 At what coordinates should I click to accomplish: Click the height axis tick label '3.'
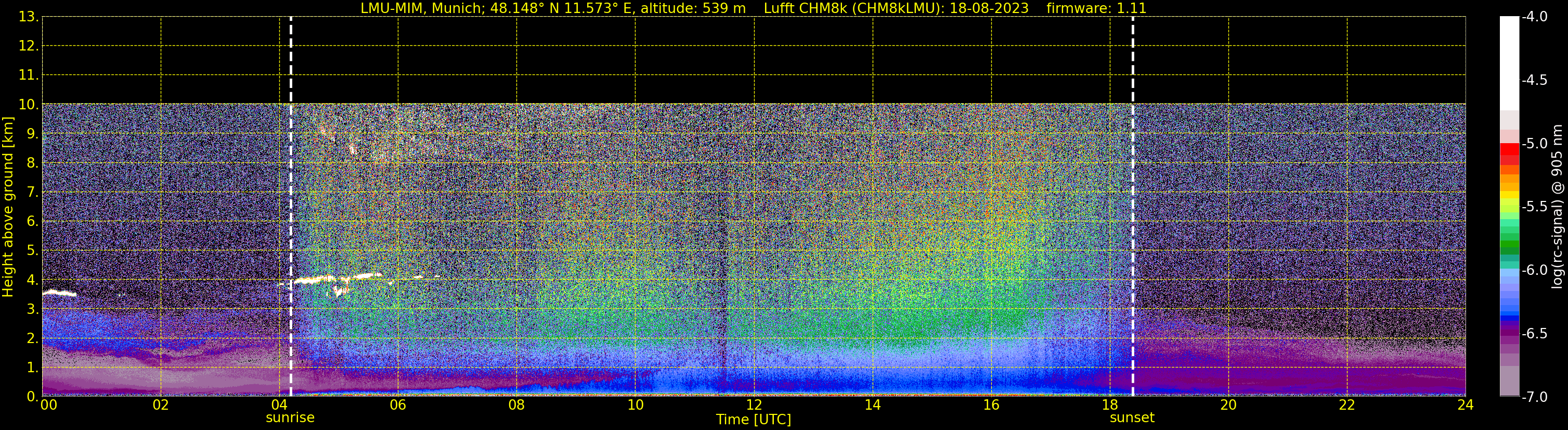click(32, 309)
